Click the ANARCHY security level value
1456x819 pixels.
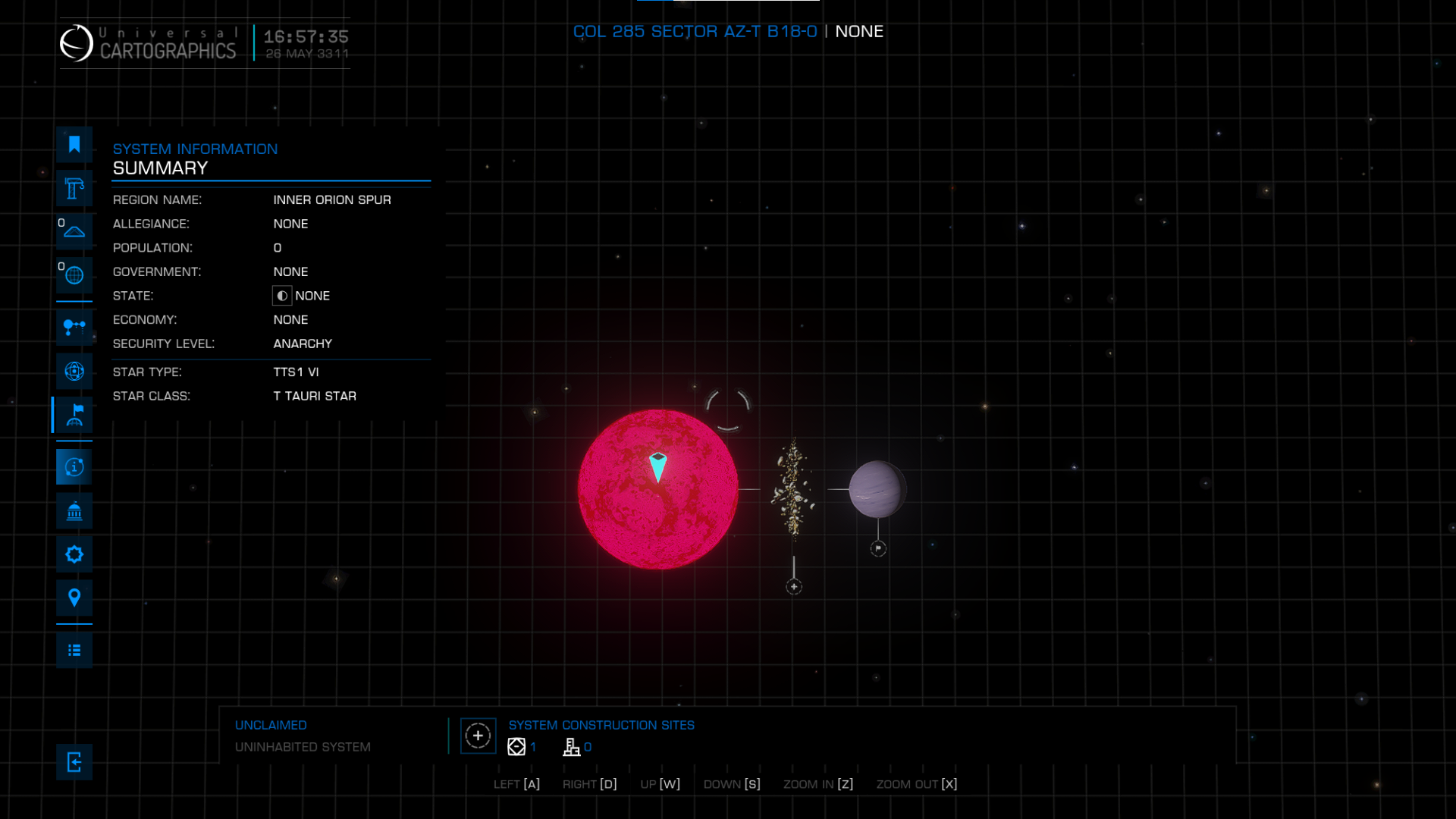point(303,344)
